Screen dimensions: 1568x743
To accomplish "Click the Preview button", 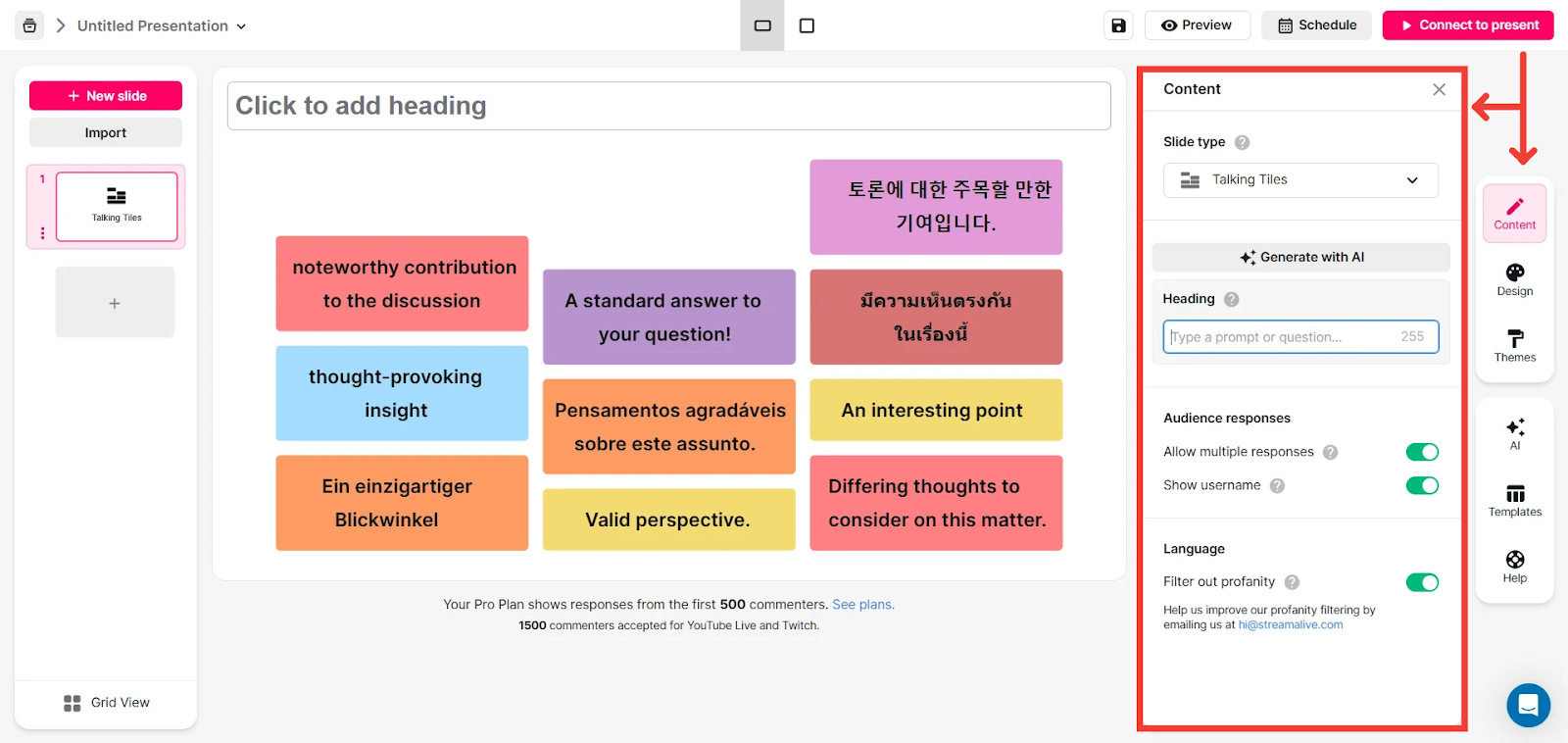I will 1197,25.
